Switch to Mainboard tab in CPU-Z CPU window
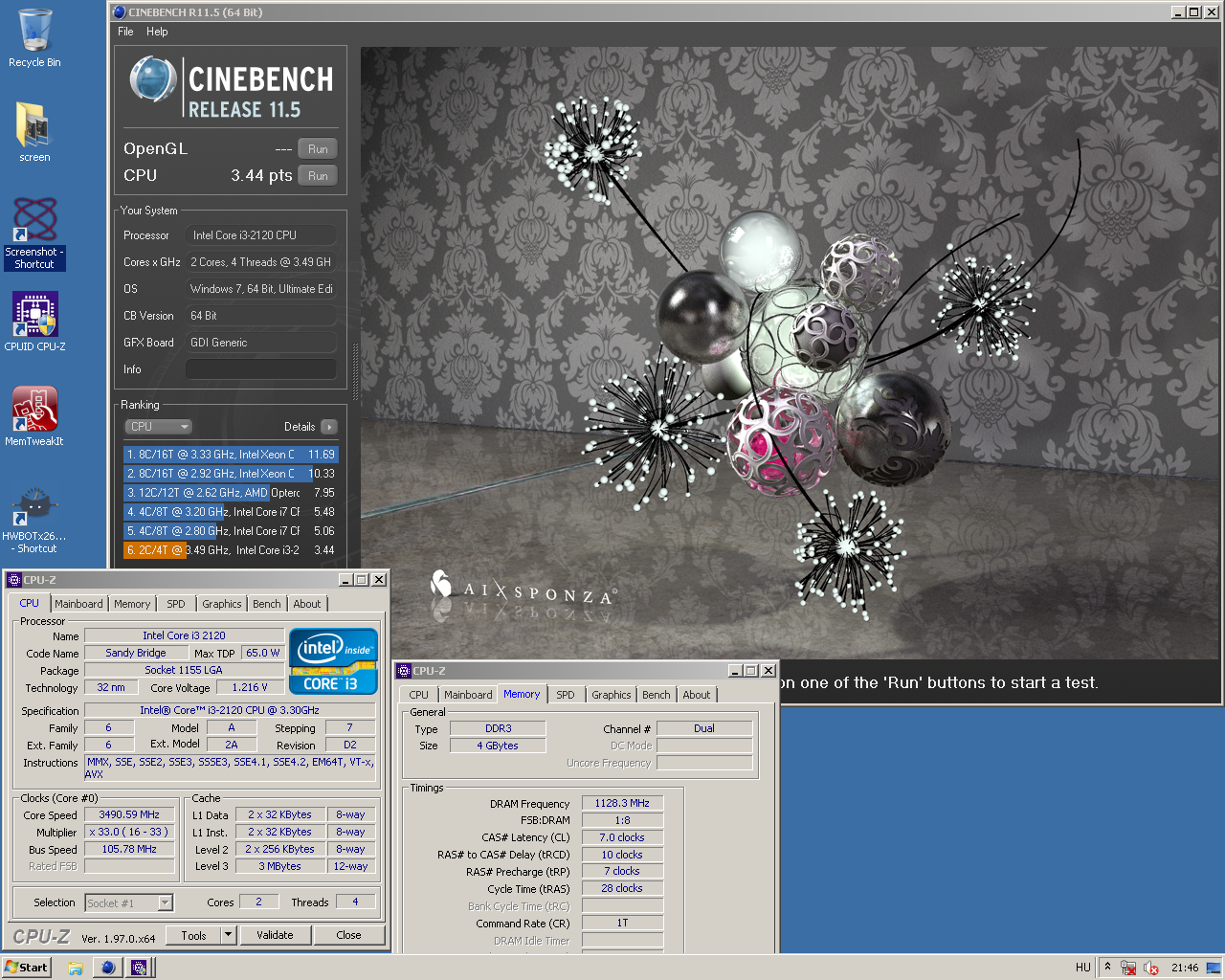The height and width of the screenshot is (980, 1225). point(78,604)
